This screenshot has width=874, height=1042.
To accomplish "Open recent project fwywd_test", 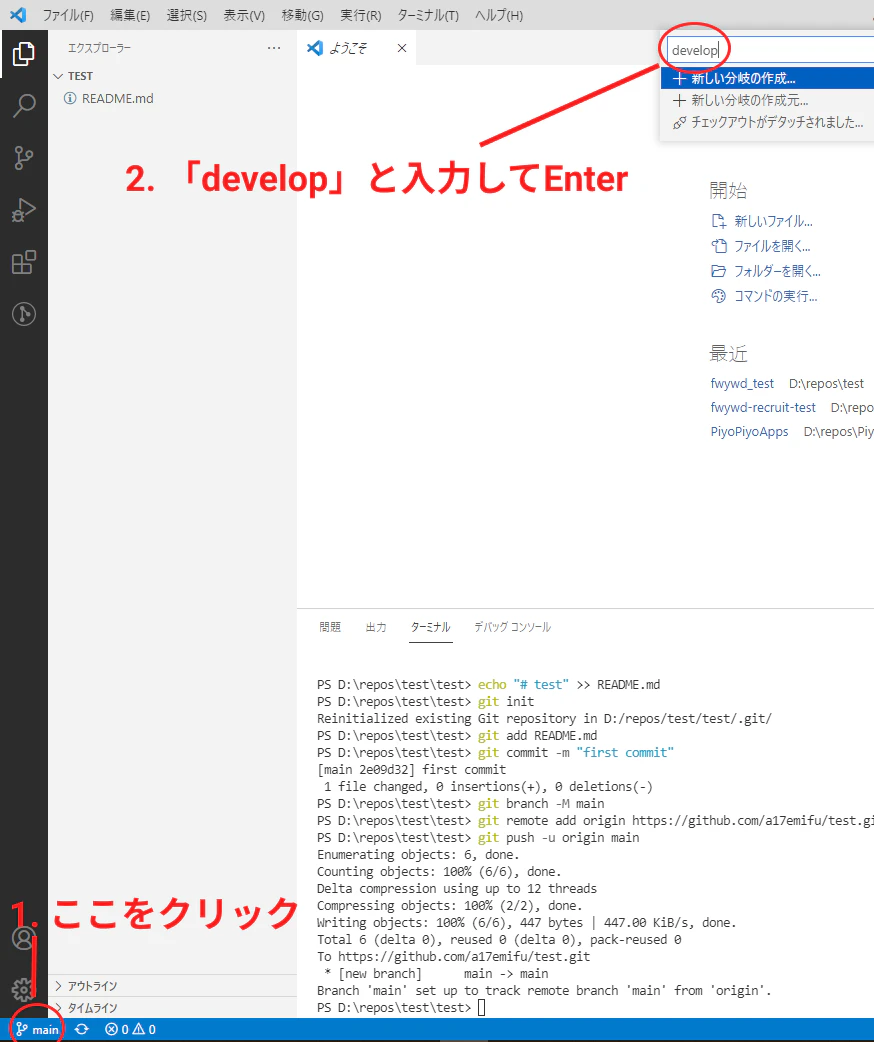I will click(742, 383).
